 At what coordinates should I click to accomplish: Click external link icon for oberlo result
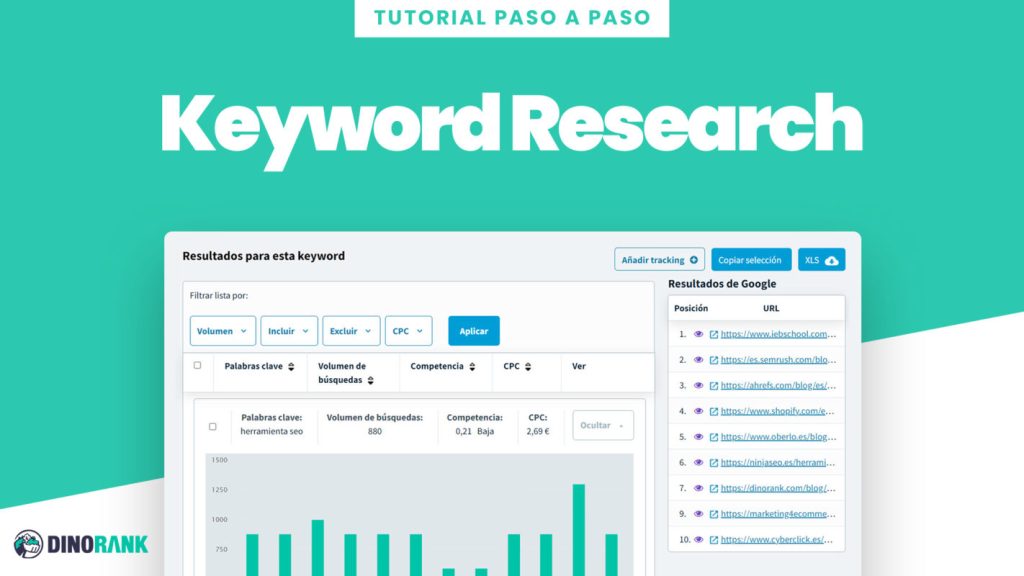click(x=714, y=437)
